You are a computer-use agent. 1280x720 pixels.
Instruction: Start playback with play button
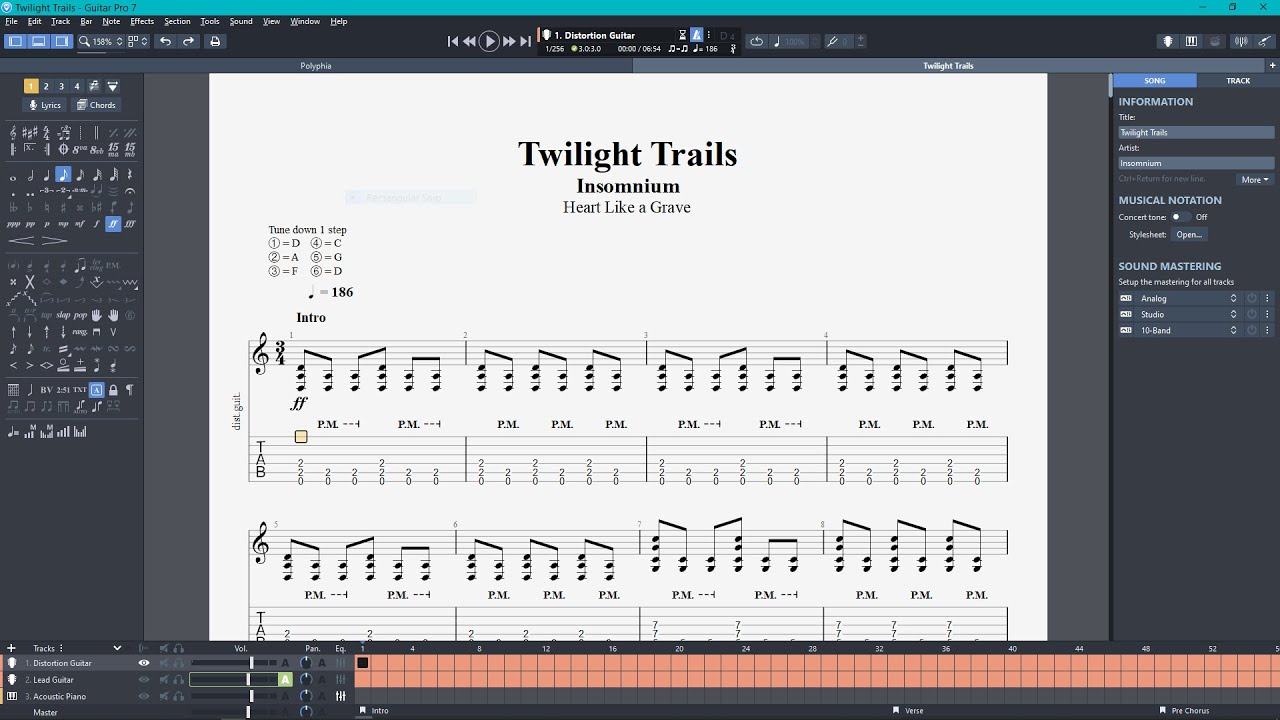[x=490, y=41]
